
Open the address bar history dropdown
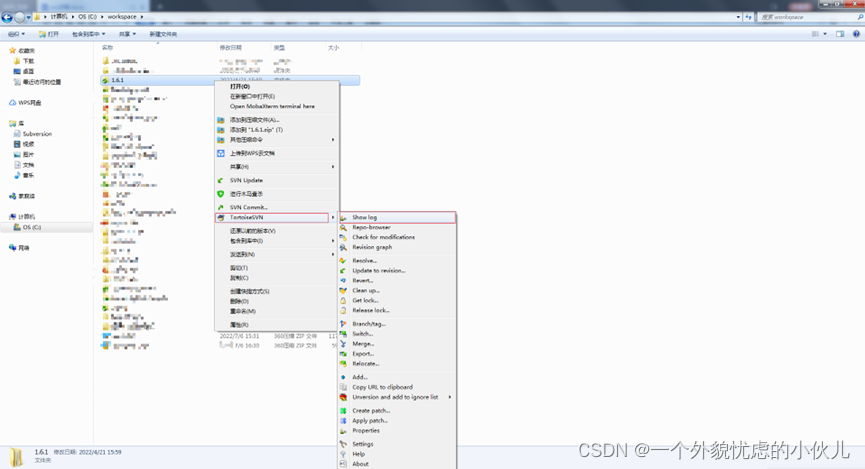click(x=738, y=17)
